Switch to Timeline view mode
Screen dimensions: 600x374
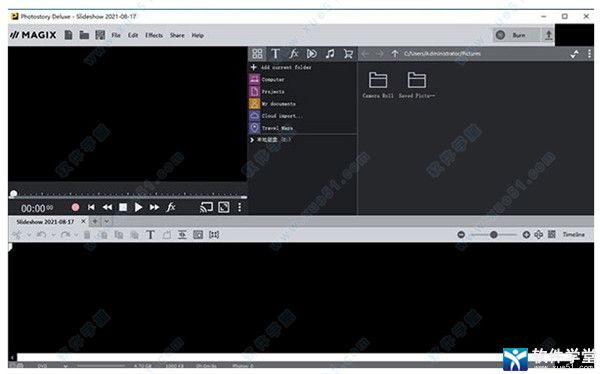(x=573, y=234)
